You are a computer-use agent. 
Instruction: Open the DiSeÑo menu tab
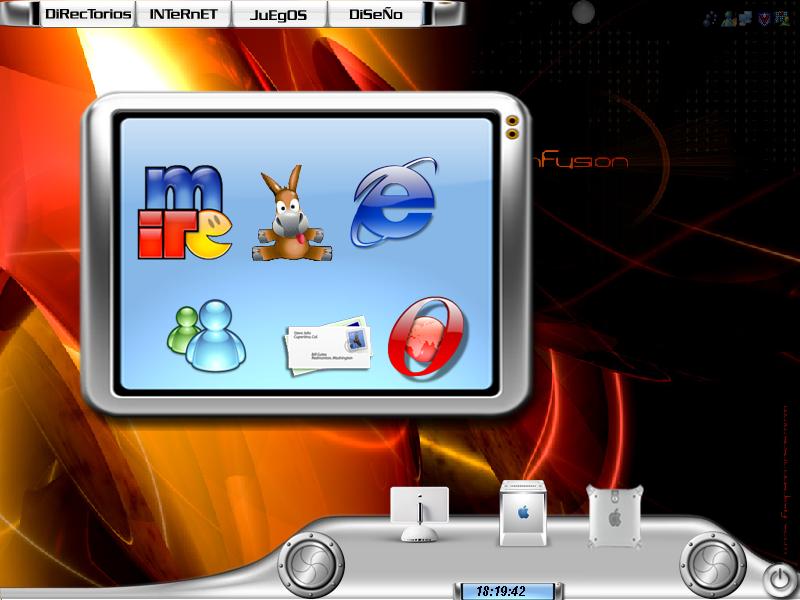point(376,14)
